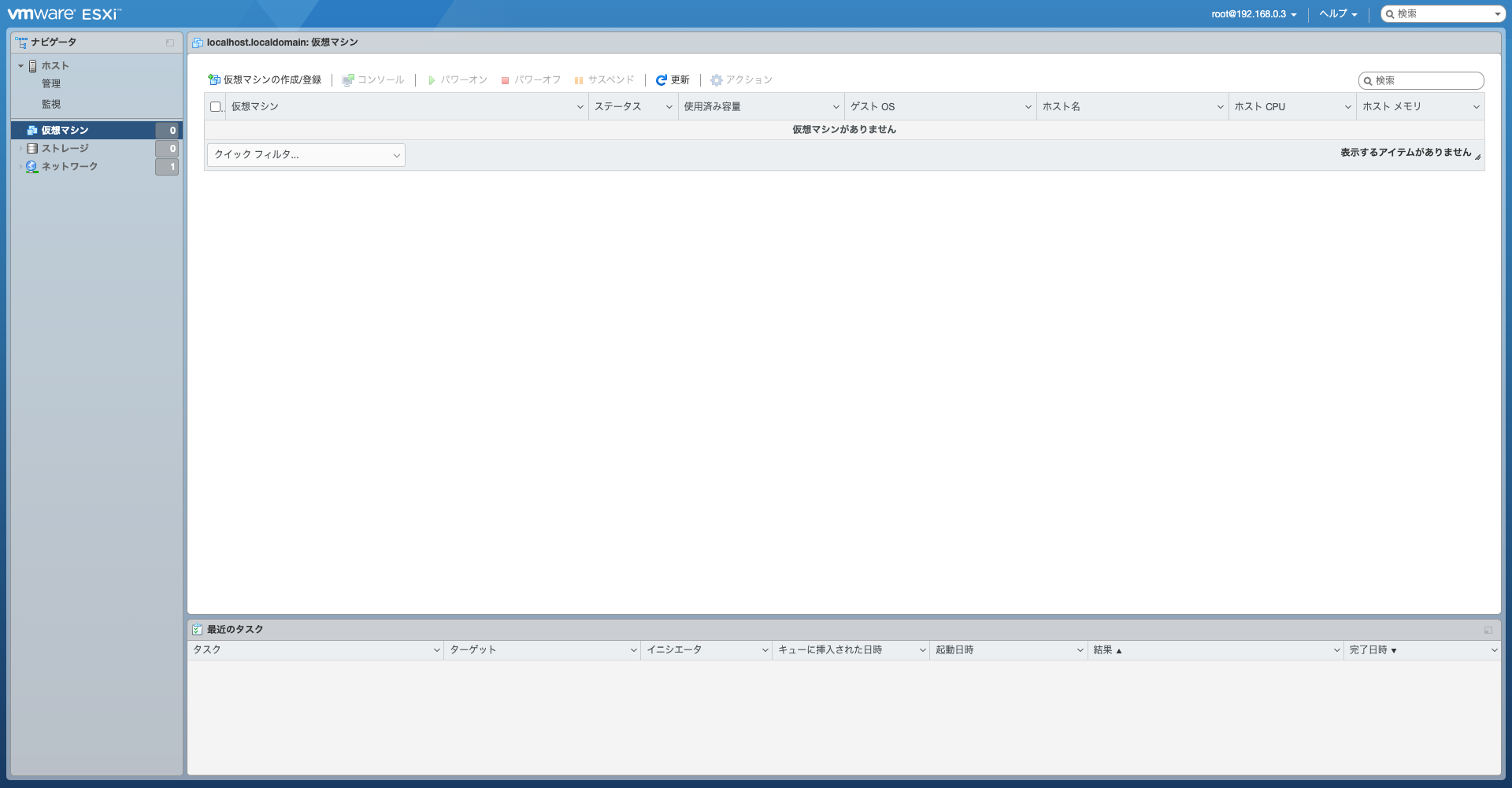
Task: Open the ホスト CPU column menu chevron
Action: click(x=1348, y=107)
